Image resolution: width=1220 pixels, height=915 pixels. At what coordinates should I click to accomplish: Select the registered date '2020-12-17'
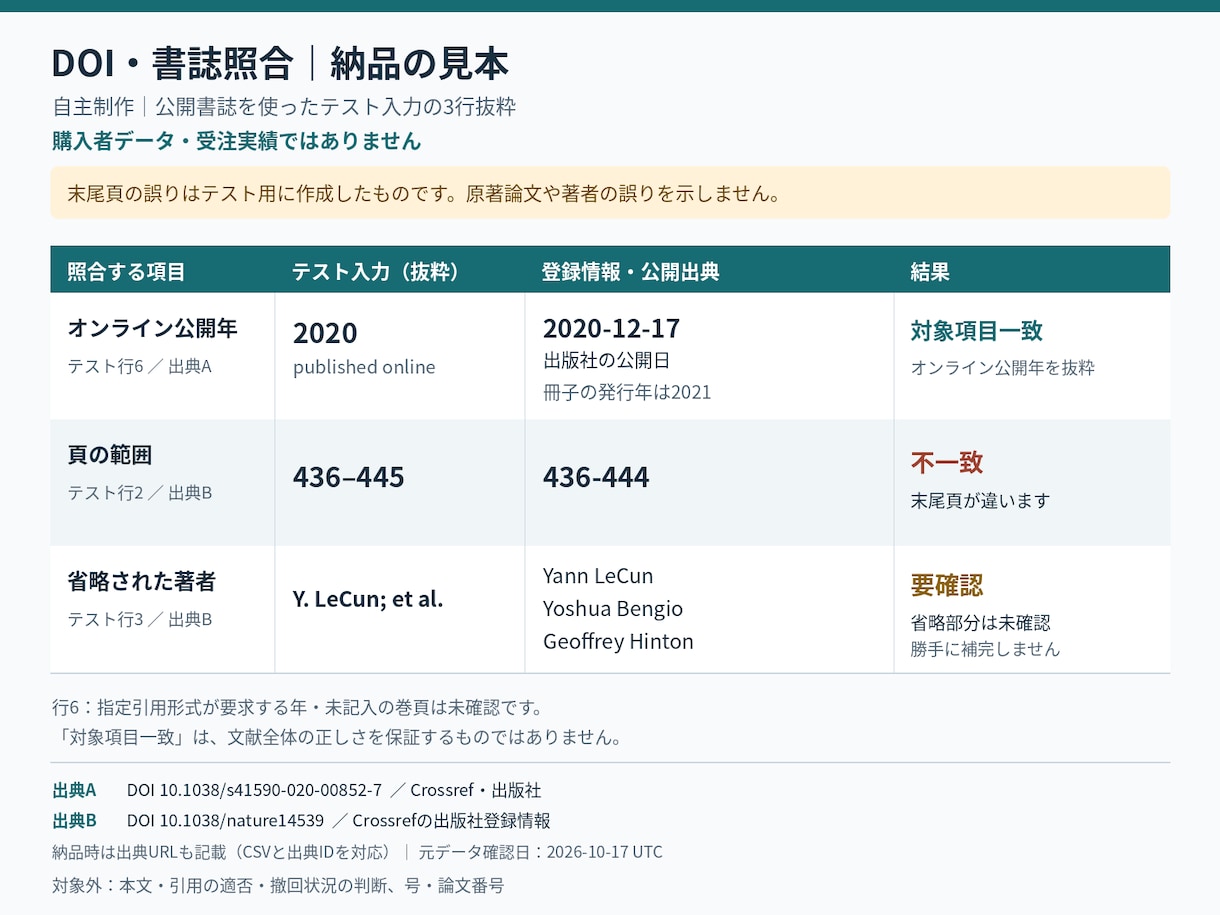[611, 328]
